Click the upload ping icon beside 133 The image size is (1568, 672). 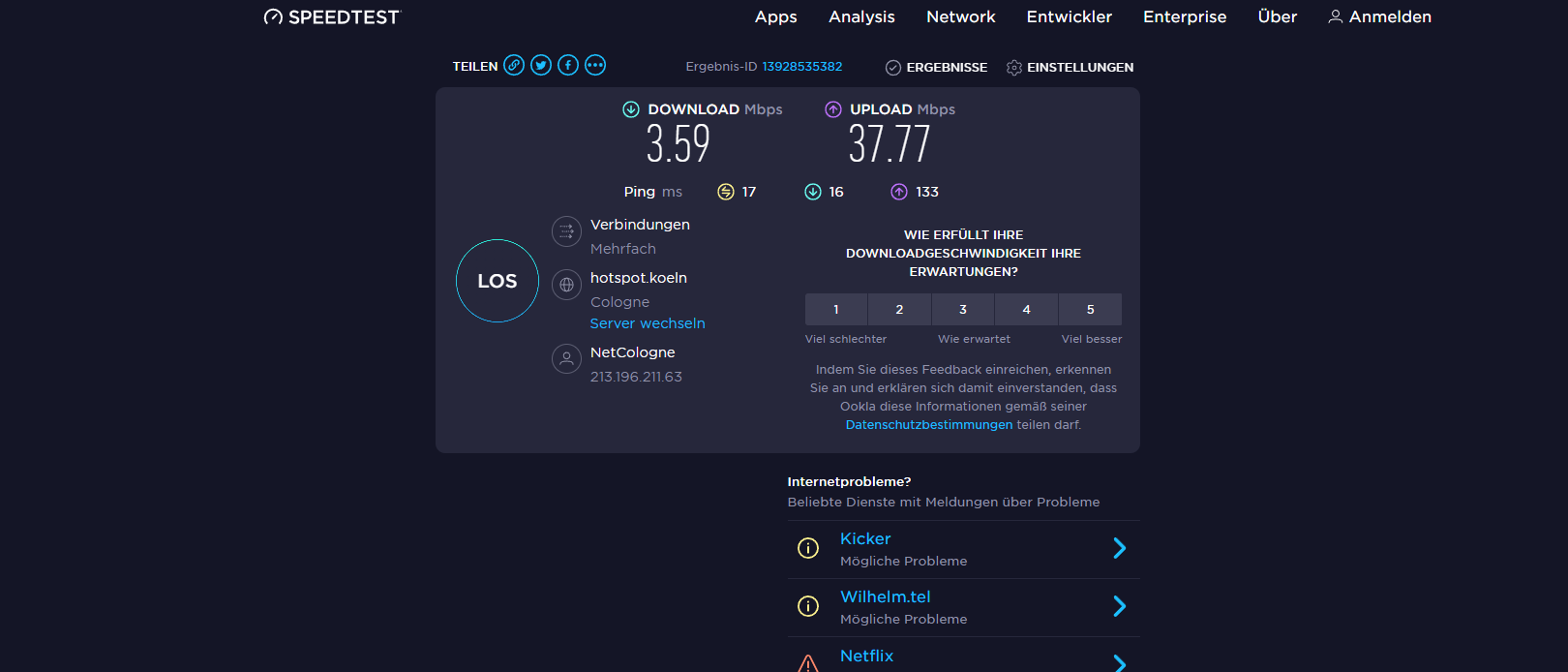click(x=899, y=192)
